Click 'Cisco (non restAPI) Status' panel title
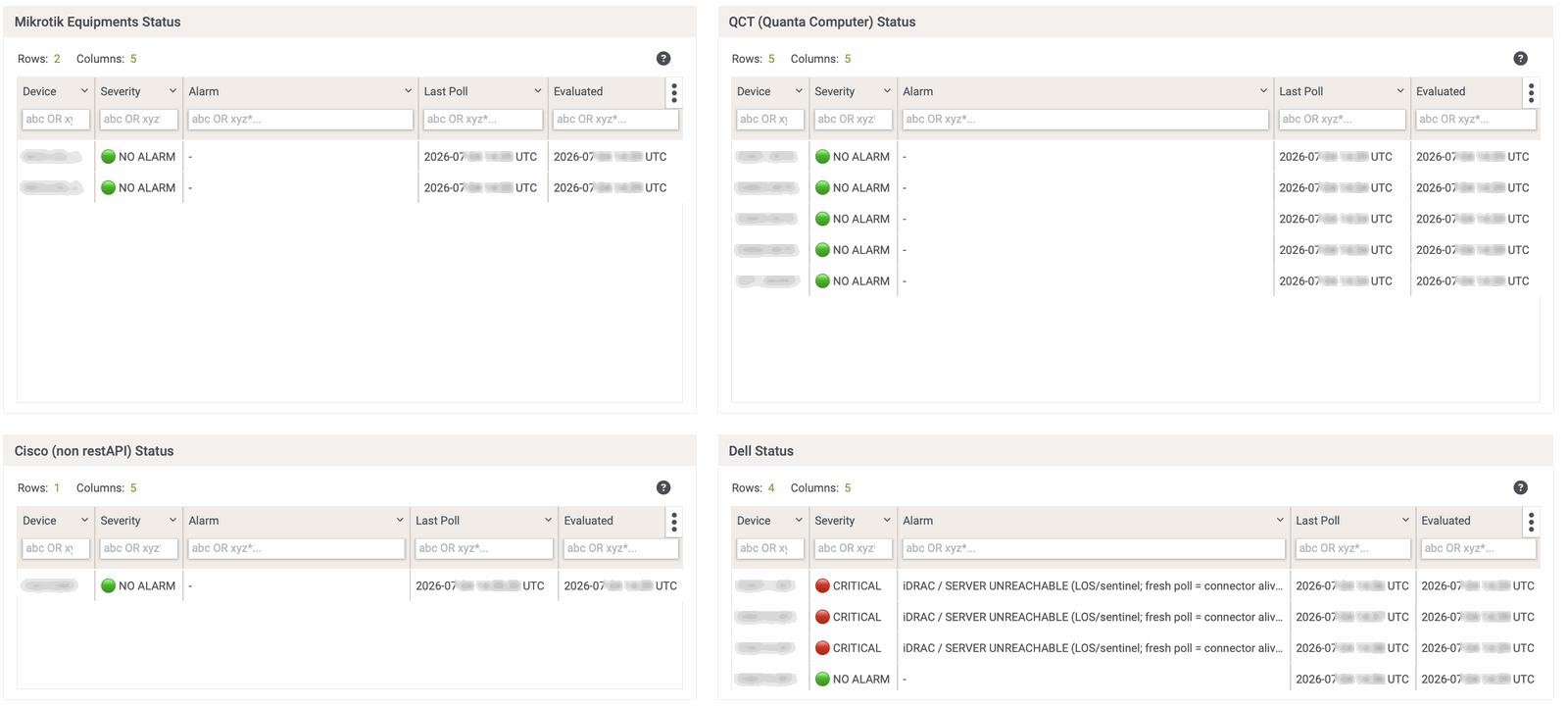This screenshot has width=1568, height=708. coord(94,451)
